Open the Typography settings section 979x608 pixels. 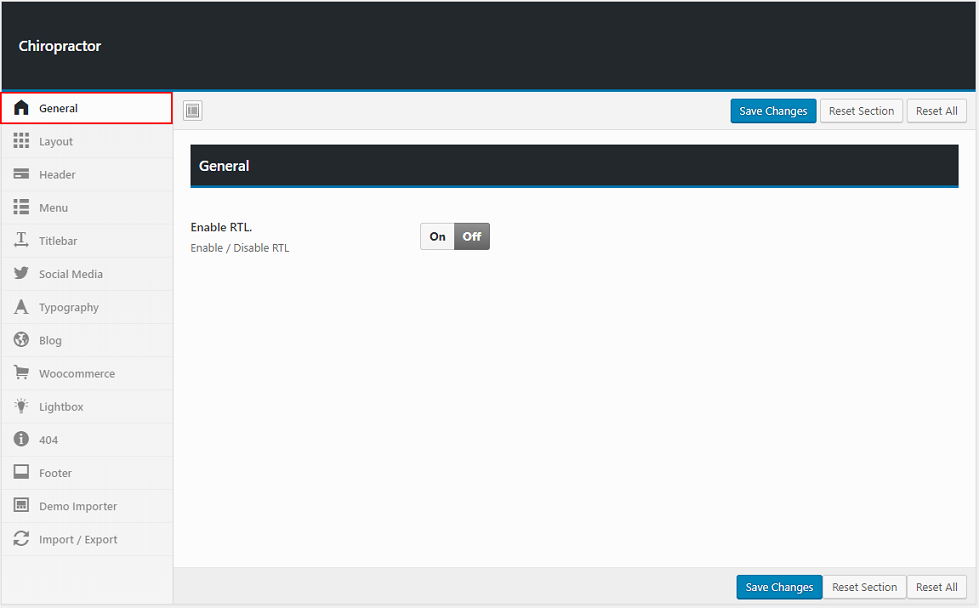[69, 308]
